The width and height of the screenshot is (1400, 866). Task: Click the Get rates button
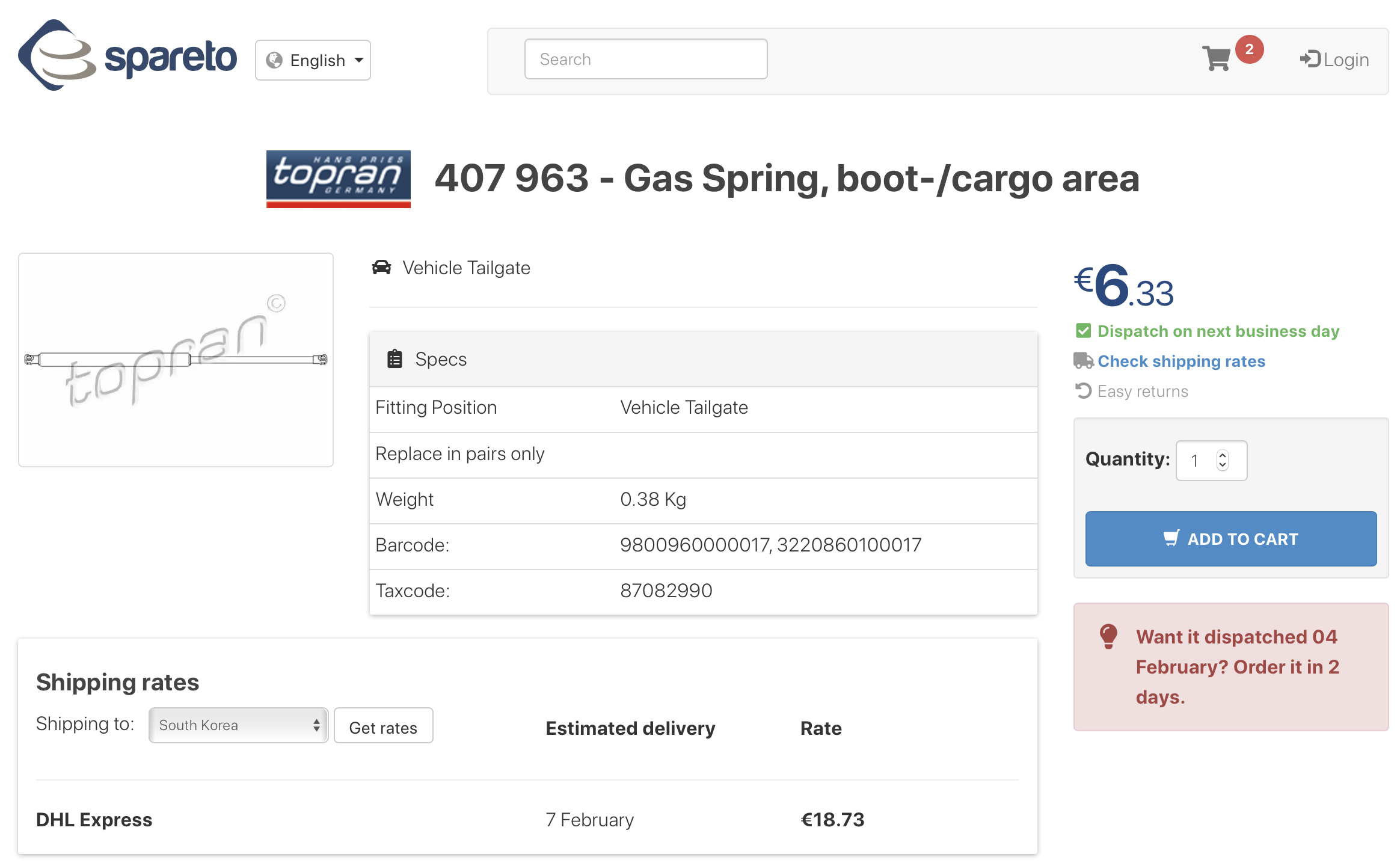tap(383, 727)
